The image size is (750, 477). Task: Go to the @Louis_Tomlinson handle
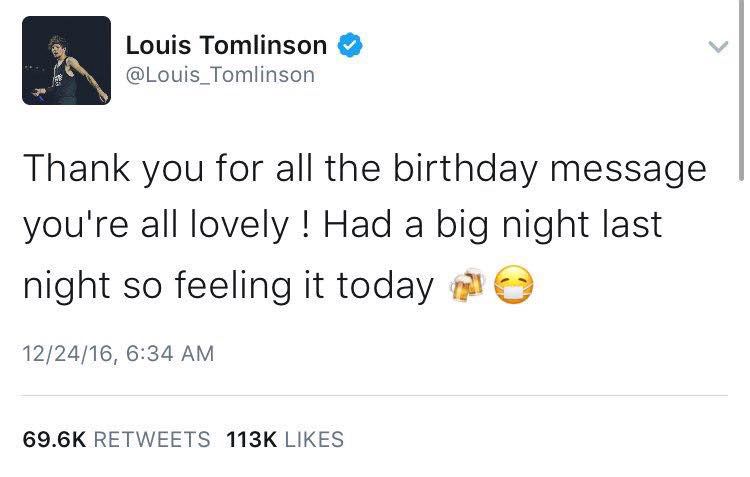[220, 75]
